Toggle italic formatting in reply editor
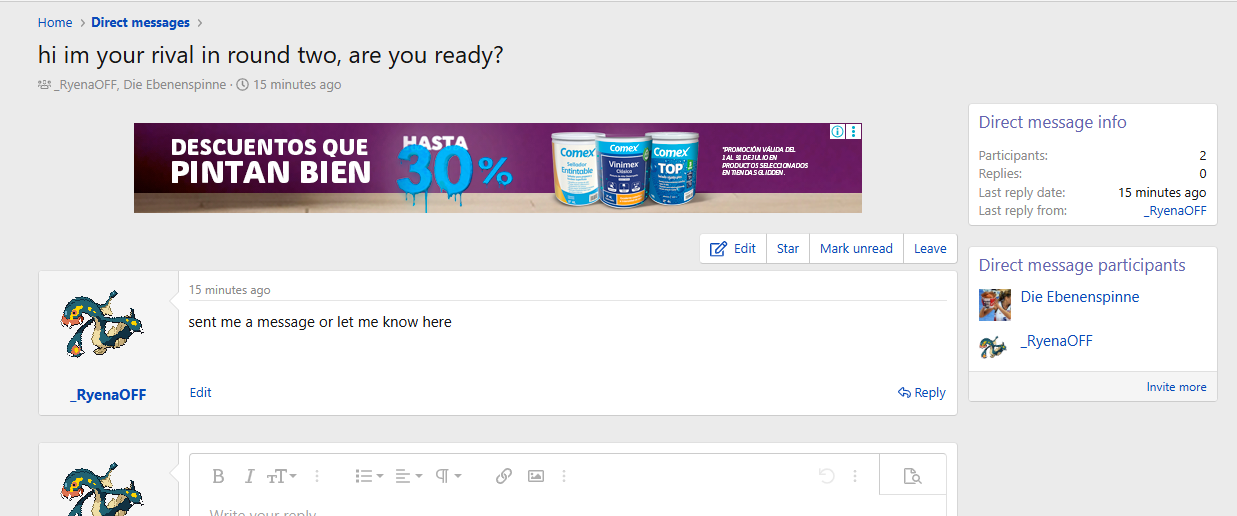 250,476
